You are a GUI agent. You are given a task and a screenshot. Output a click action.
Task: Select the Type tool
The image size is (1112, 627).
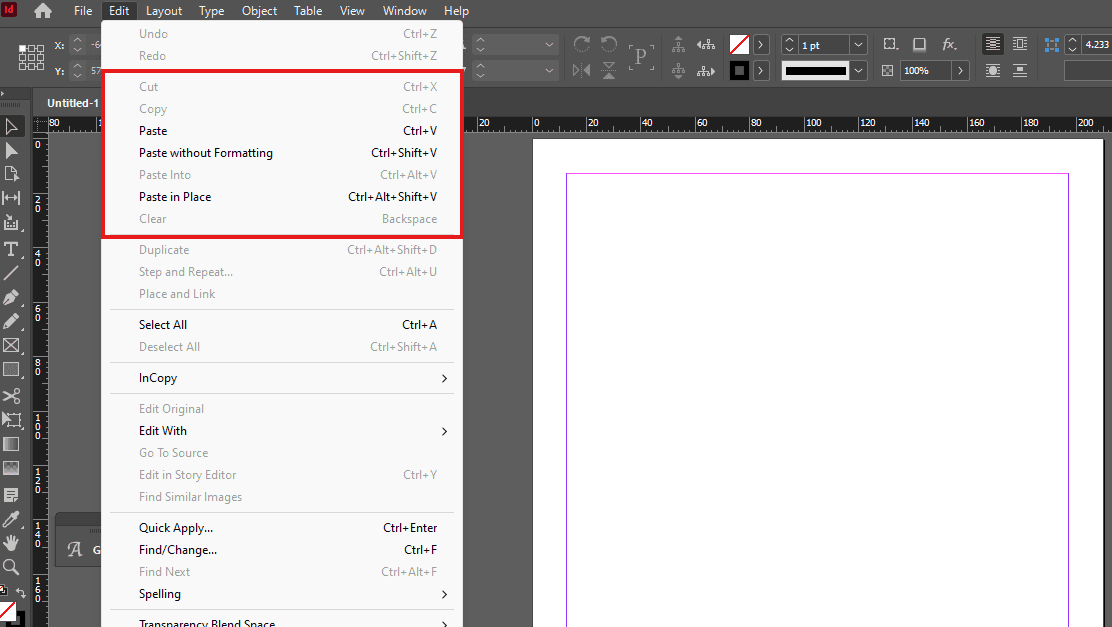(x=12, y=248)
